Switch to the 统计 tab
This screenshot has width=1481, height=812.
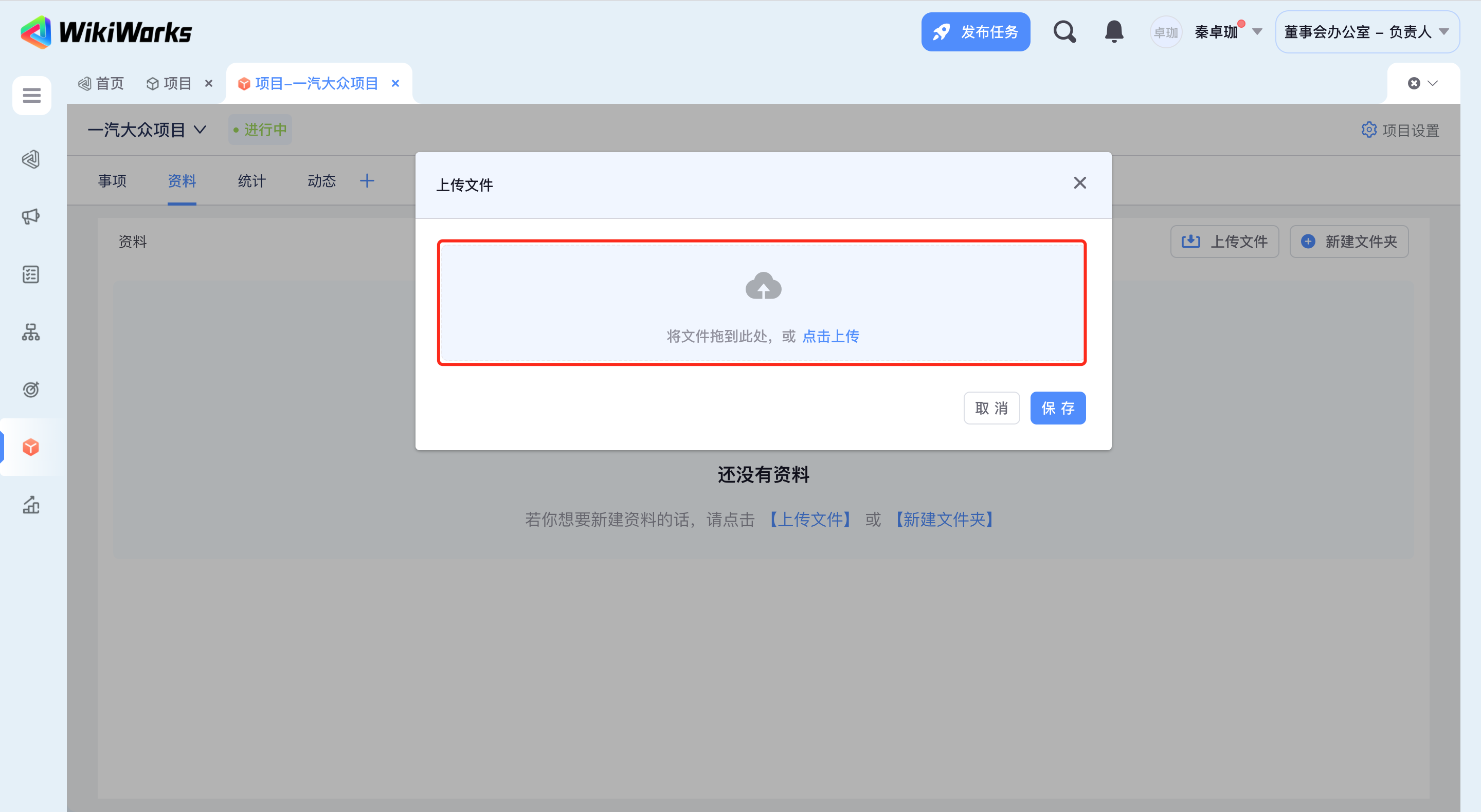(251, 181)
